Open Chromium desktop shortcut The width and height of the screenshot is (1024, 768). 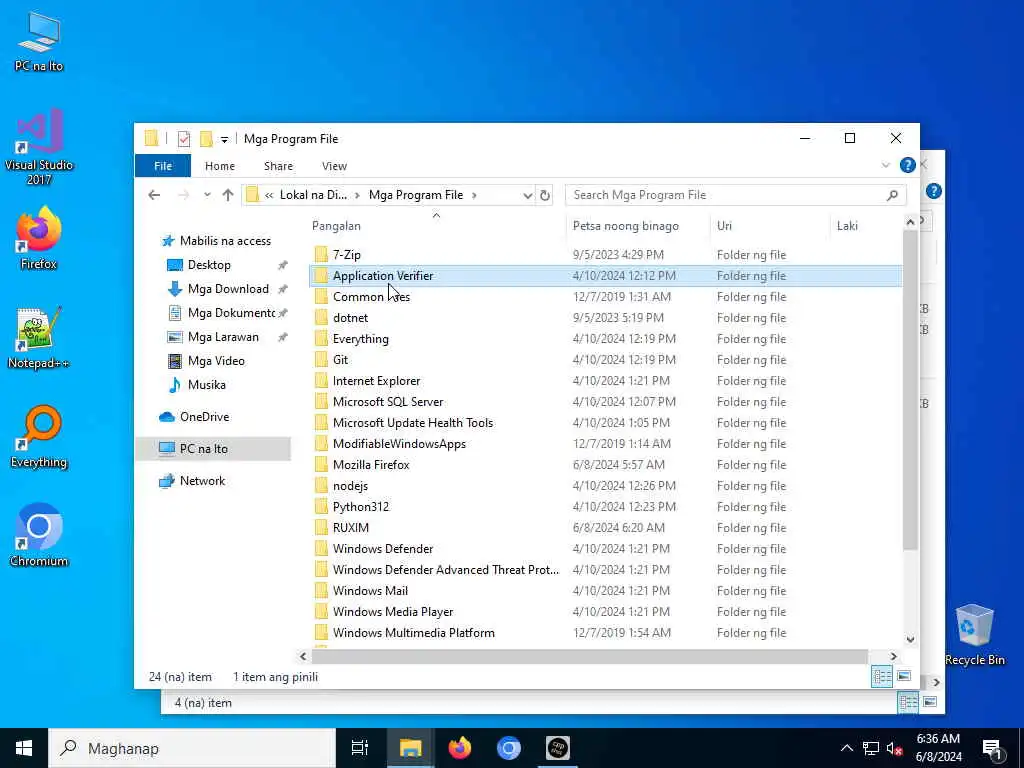39,536
